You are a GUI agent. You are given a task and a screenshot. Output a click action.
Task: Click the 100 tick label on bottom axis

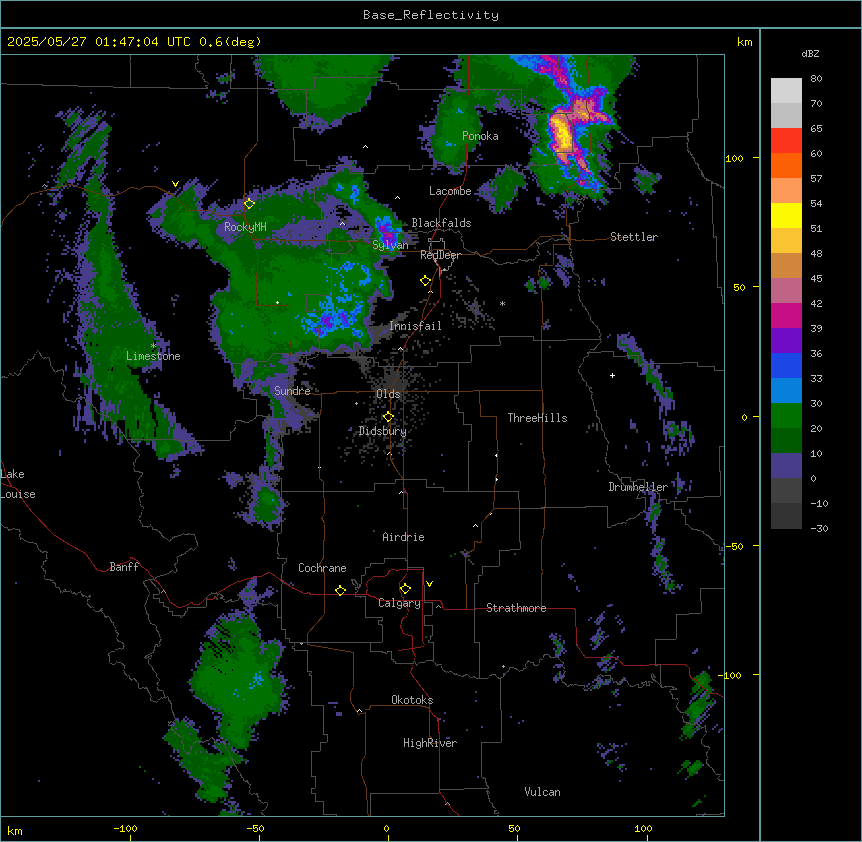pos(643,829)
